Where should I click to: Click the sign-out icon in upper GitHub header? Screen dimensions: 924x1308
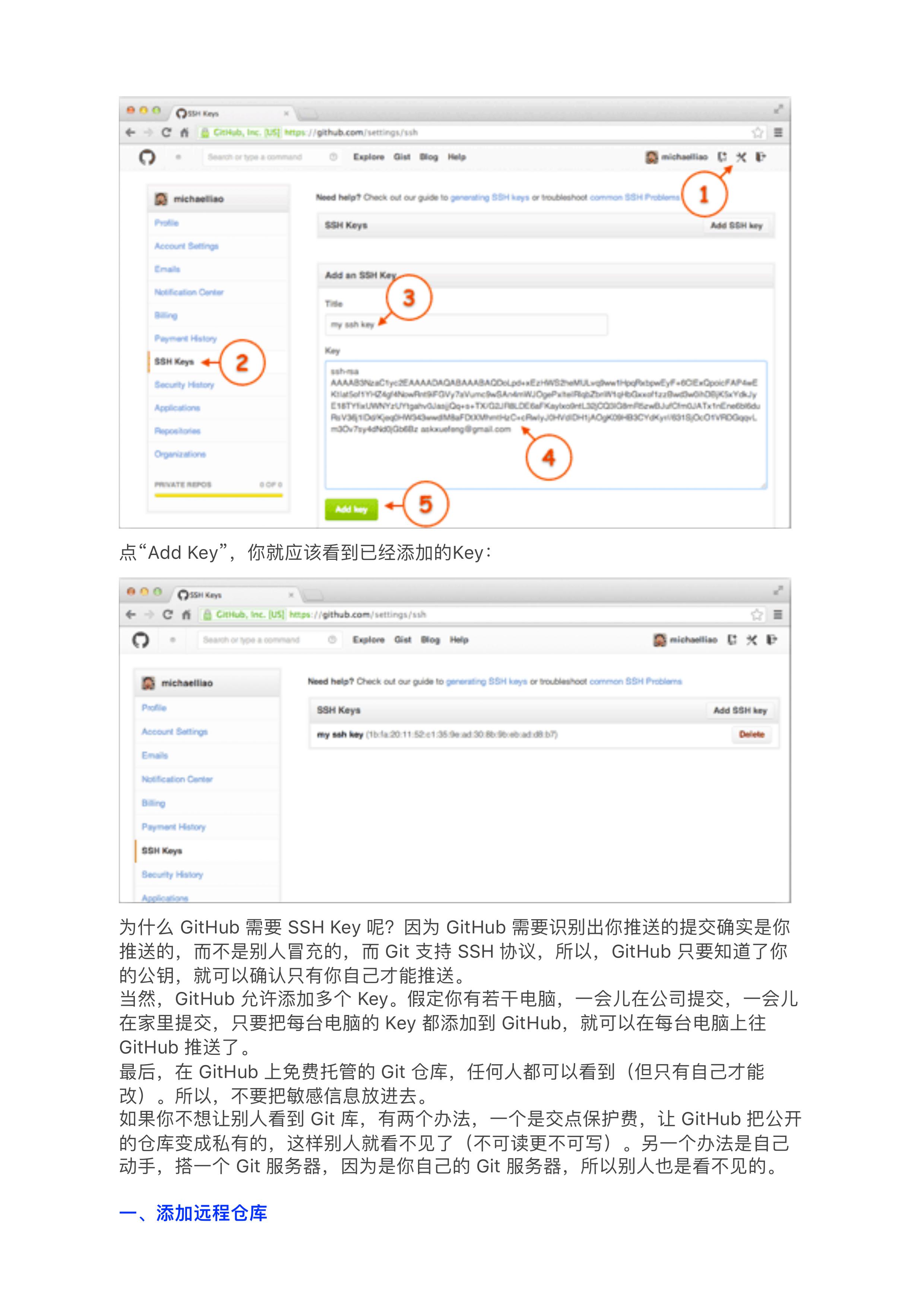click(x=760, y=157)
